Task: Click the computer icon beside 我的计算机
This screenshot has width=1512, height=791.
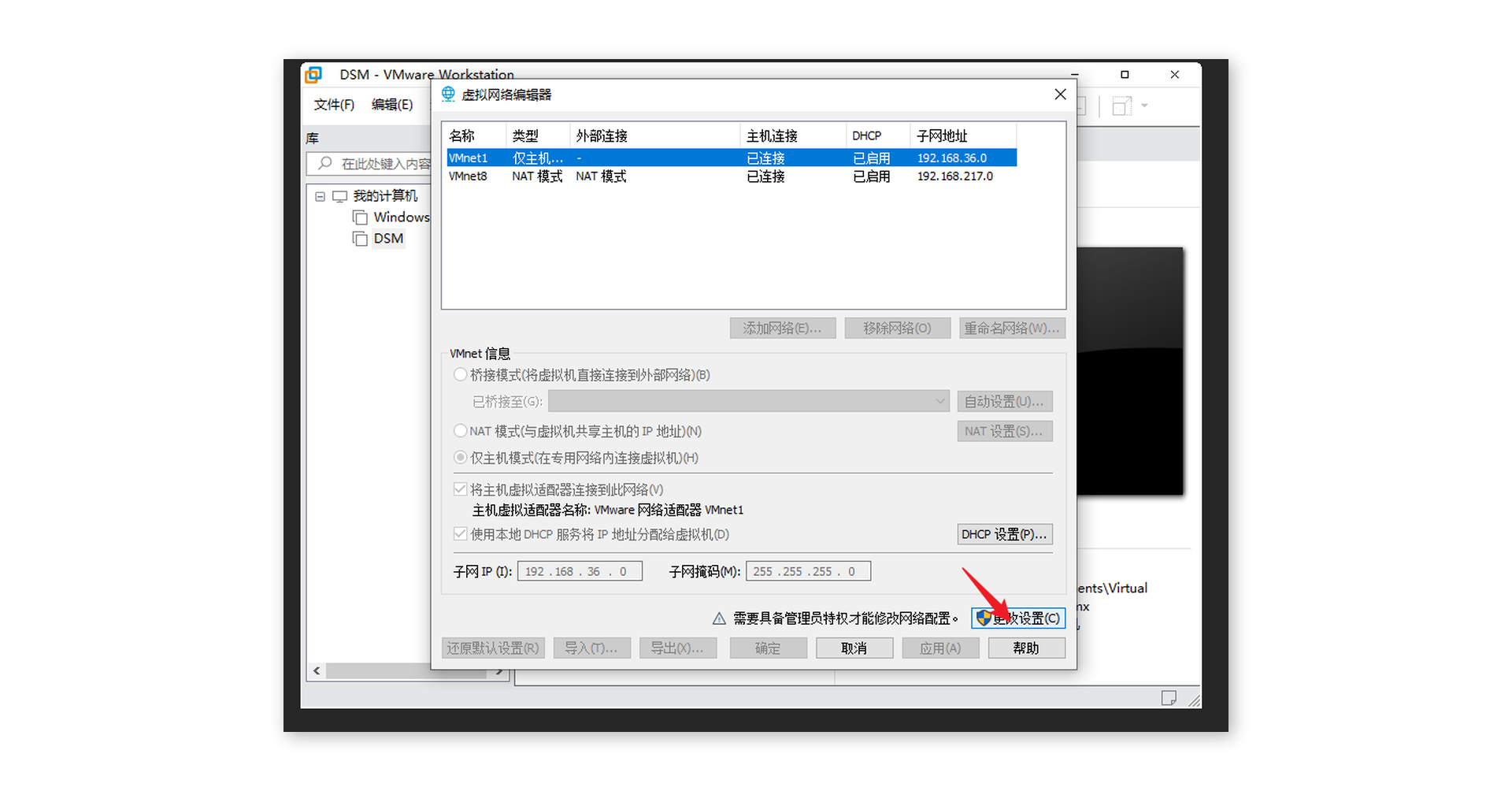Action: pos(339,196)
